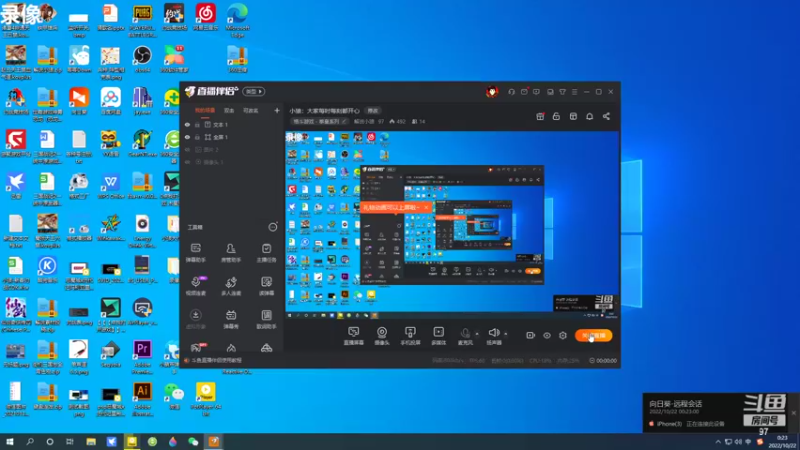The image size is (800, 450).
Task: Expand microphone options arrow
Action: pyautogui.click(x=477, y=334)
